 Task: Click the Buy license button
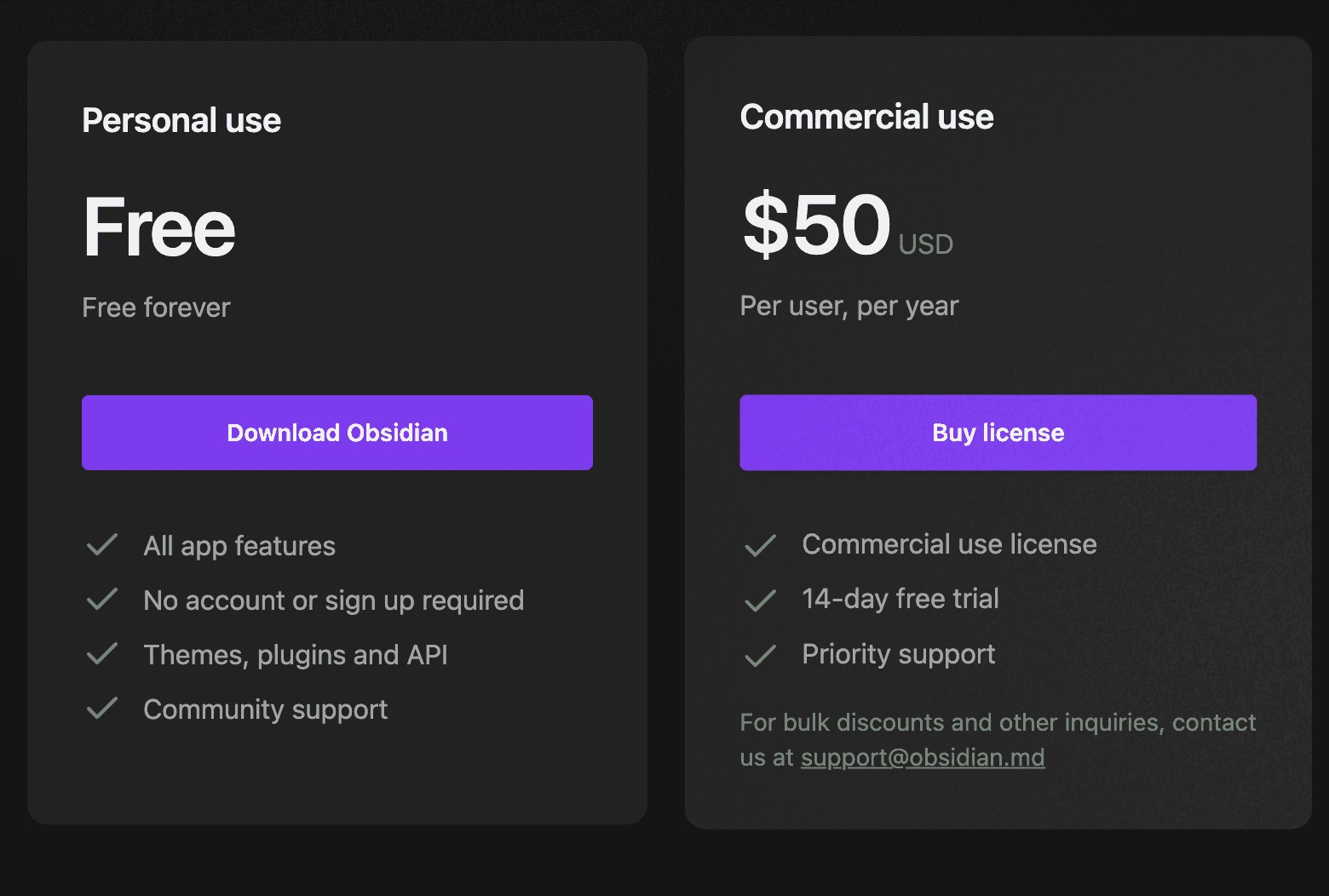[998, 433]
